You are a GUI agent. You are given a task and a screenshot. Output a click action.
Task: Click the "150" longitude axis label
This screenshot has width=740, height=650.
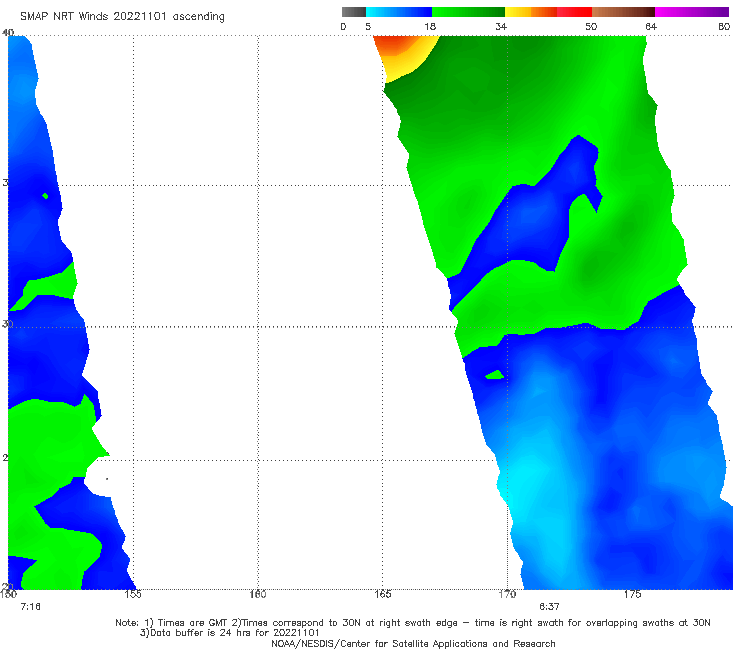(8, 594)
